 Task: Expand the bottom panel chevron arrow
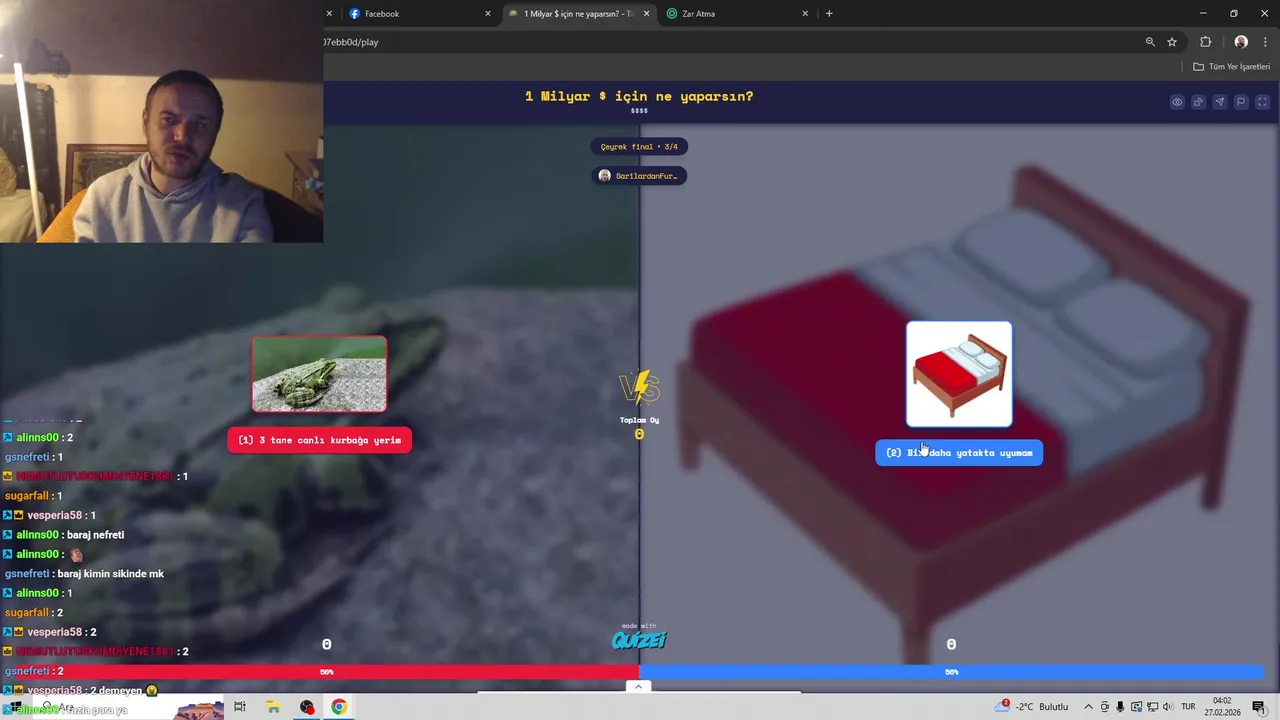point(639,686)
